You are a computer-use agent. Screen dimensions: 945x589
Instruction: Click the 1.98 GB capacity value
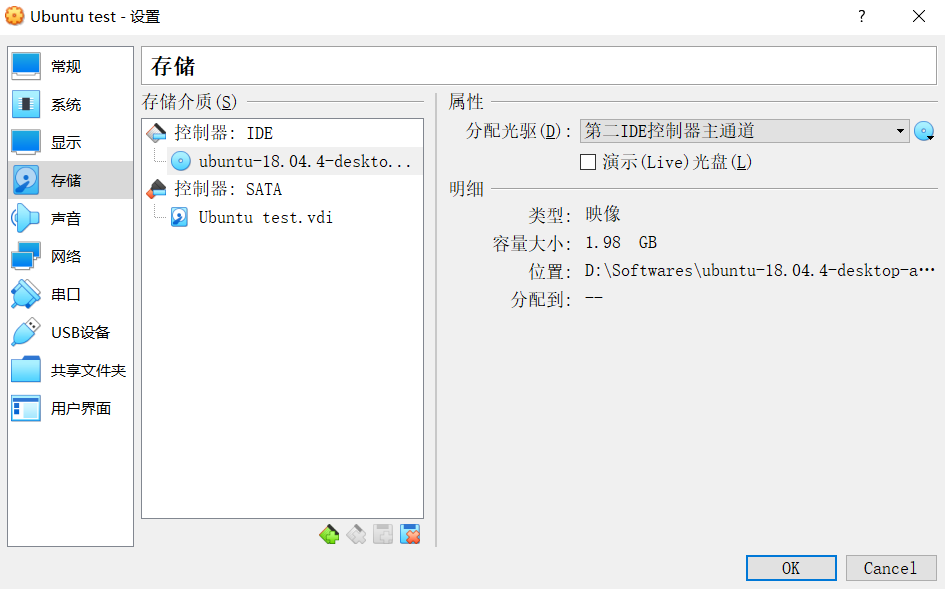point(621,242)
